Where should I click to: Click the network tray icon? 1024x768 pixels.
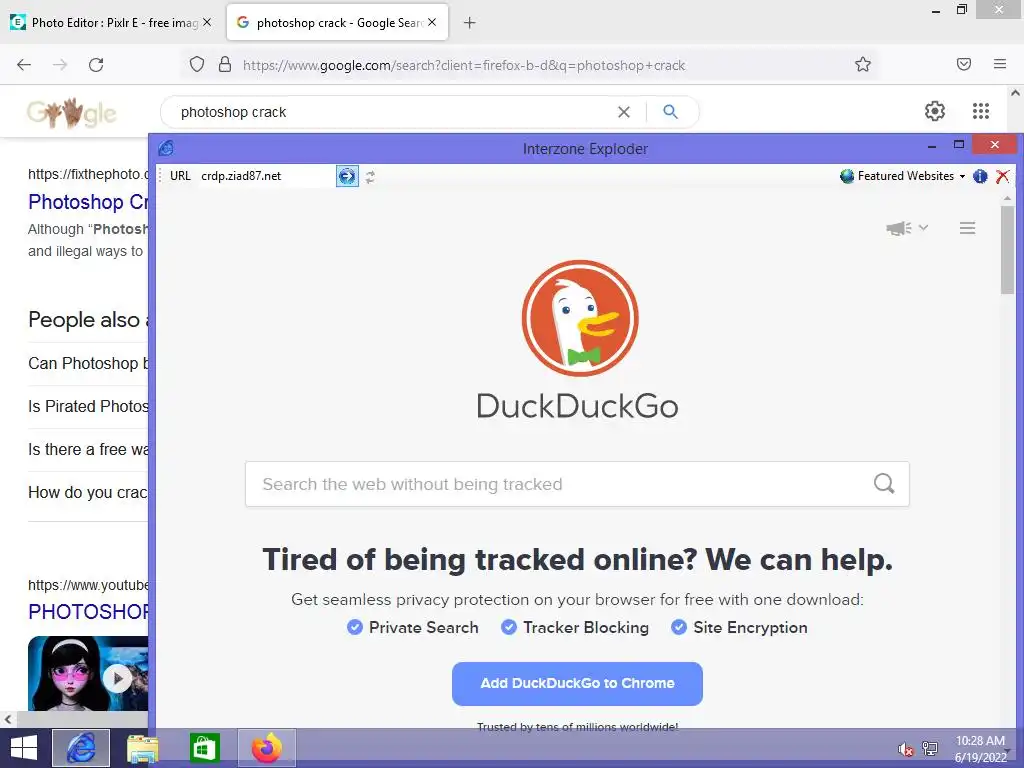pyautogui.click(x=929, y=749)
